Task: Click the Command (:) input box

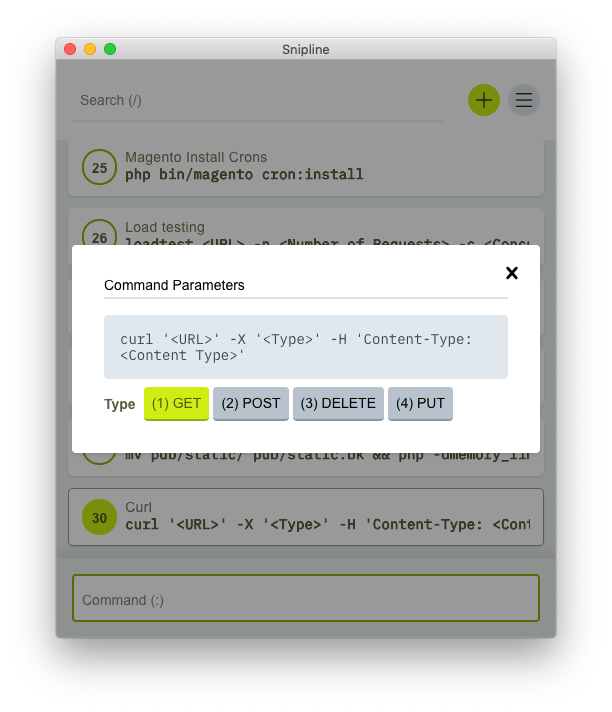Action: tap(306, 598)
